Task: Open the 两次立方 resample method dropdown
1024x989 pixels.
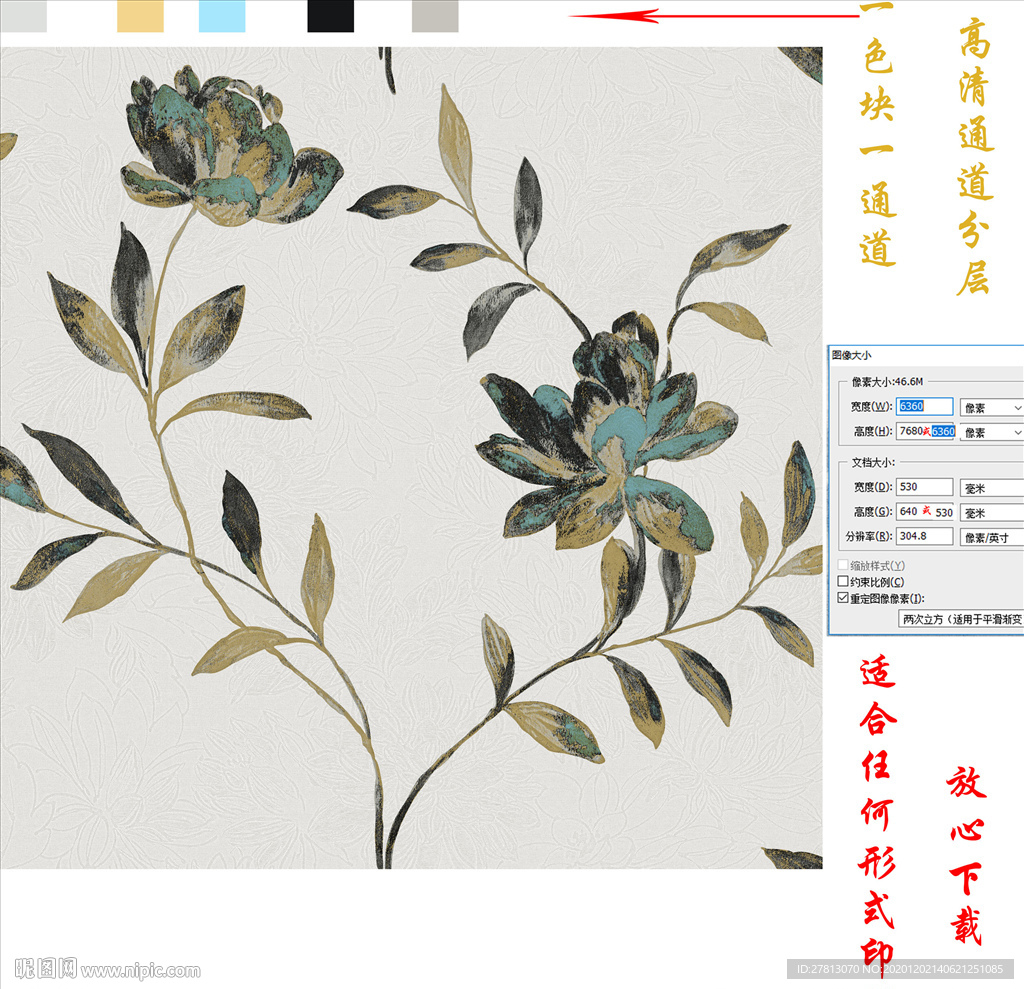Action: point(961,619)
